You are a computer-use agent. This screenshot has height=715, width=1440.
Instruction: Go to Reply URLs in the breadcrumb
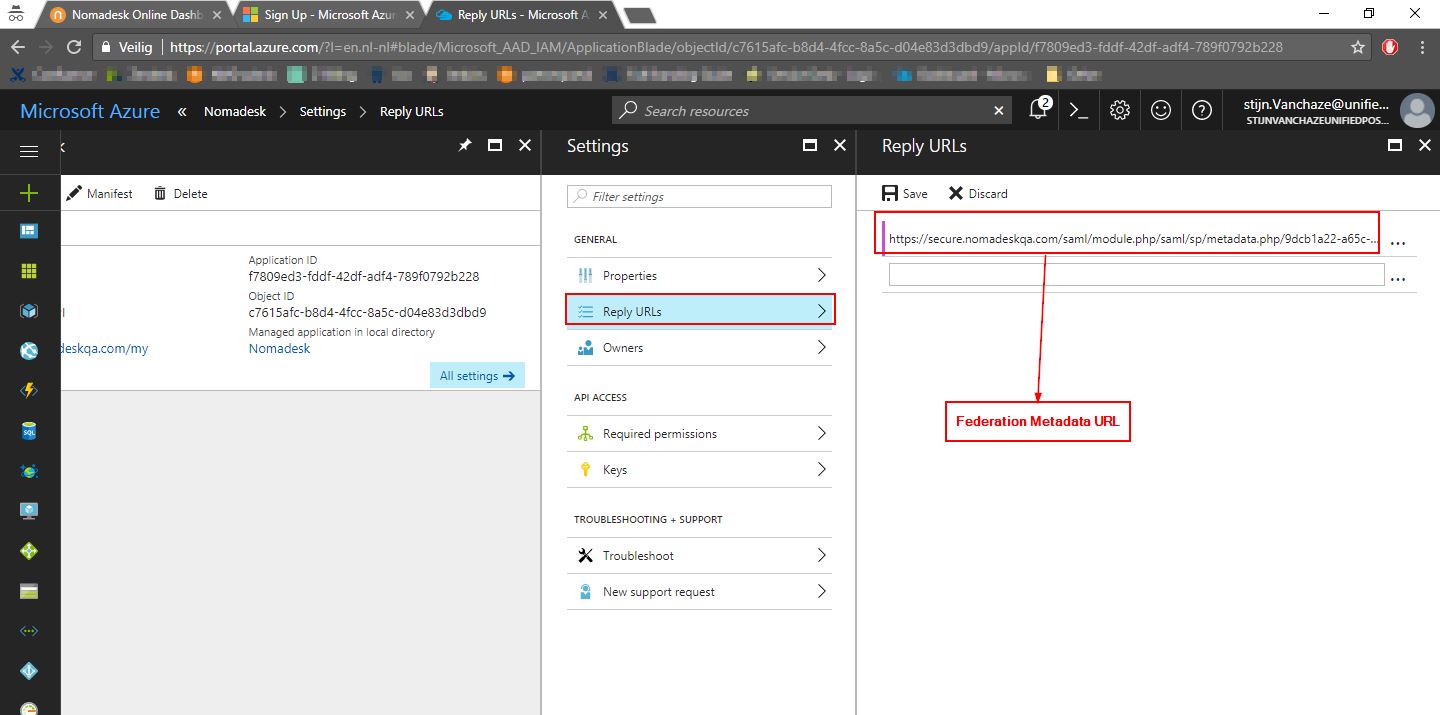[412, 111]
